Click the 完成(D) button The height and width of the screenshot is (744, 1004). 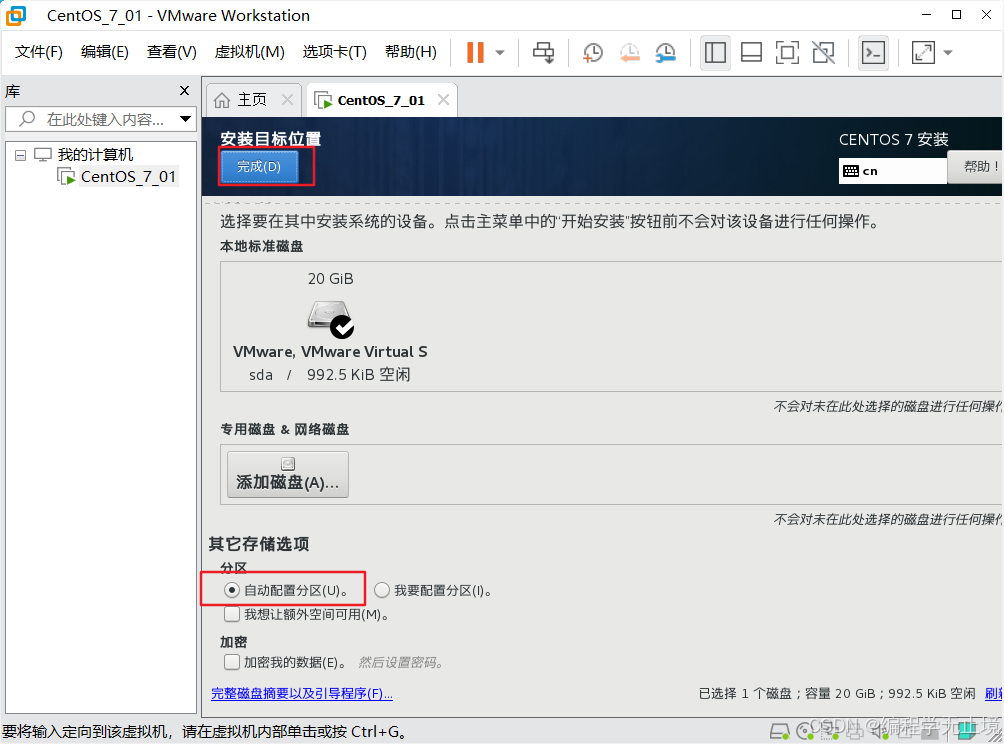click(x=259, y=166)
